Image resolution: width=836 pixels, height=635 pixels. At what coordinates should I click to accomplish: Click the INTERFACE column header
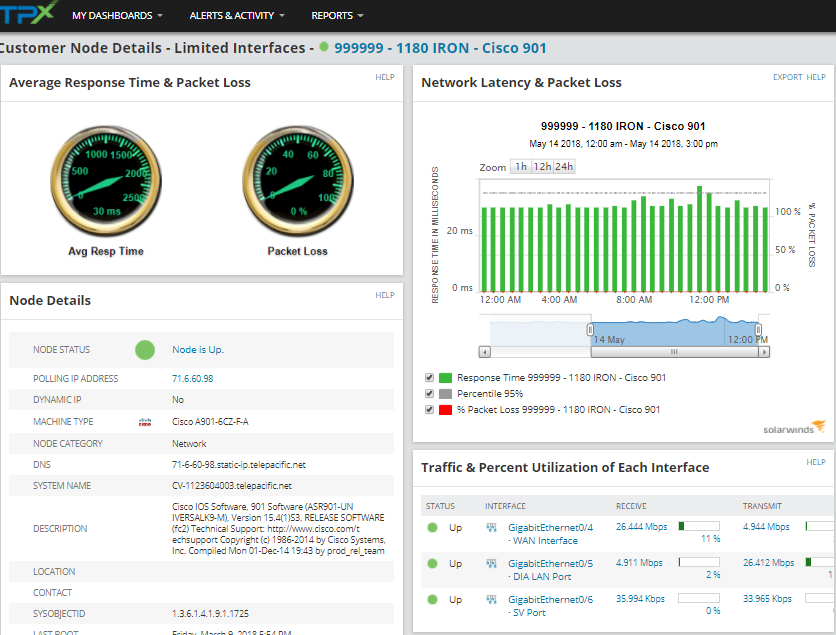pyautogui.click(x=505, y=506)
